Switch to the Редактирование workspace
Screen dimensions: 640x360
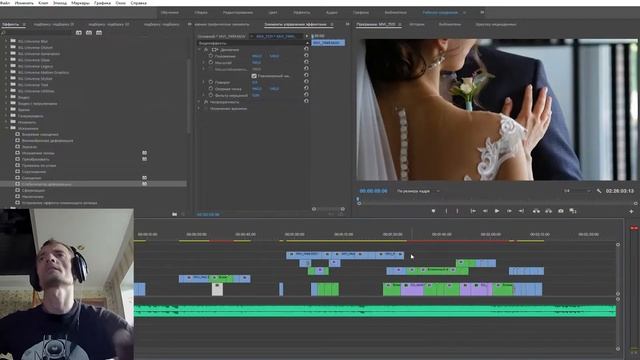point(238,13)
